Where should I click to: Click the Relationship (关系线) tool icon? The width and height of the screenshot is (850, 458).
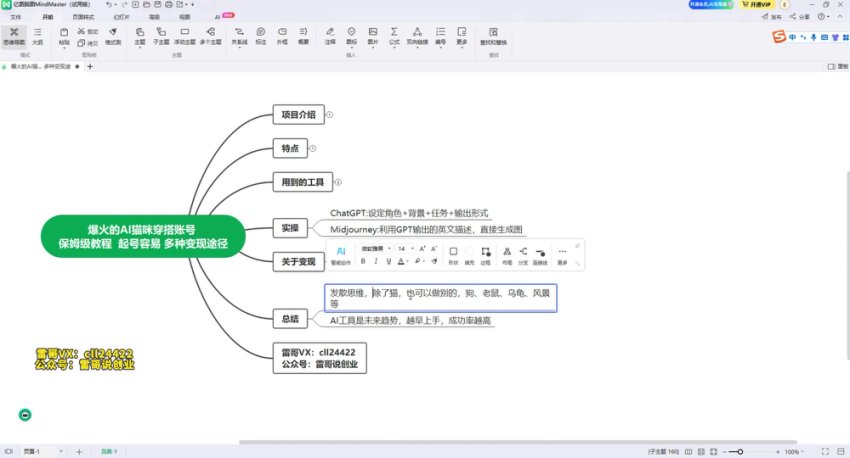point(239,36)
